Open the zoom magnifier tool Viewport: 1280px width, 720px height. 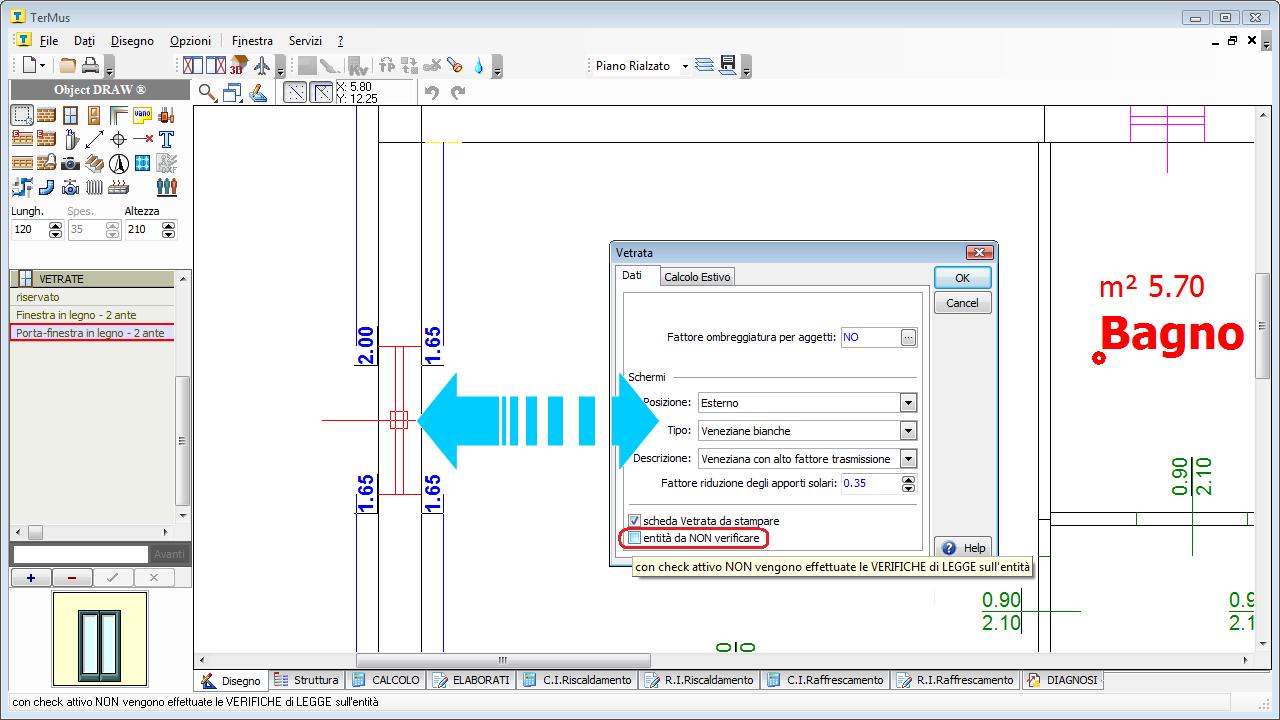[207, 93]
